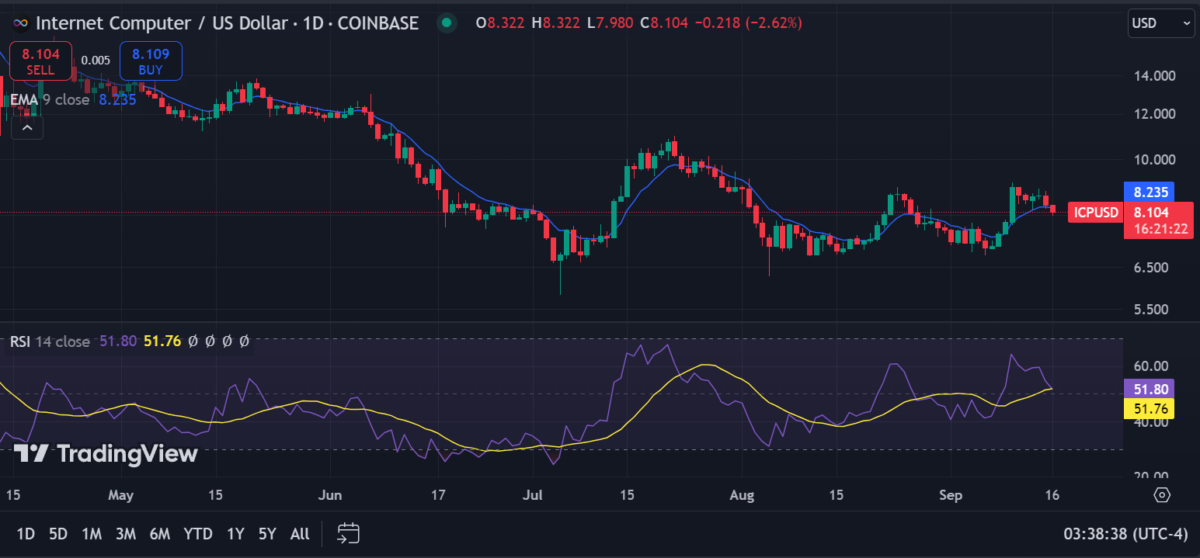Click the green market status dot
Screen dimensions: 1200x558
[x=447, y=22]
